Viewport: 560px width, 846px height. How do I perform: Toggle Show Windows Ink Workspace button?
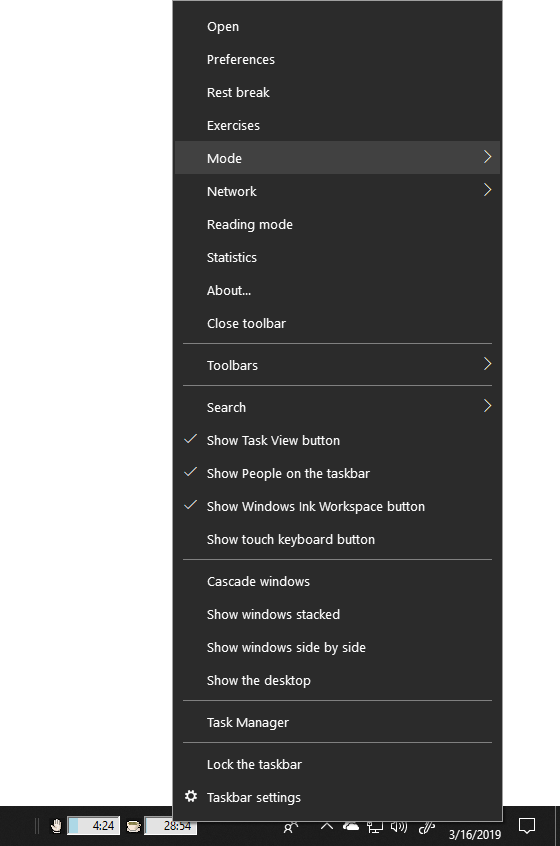(338, 506)
